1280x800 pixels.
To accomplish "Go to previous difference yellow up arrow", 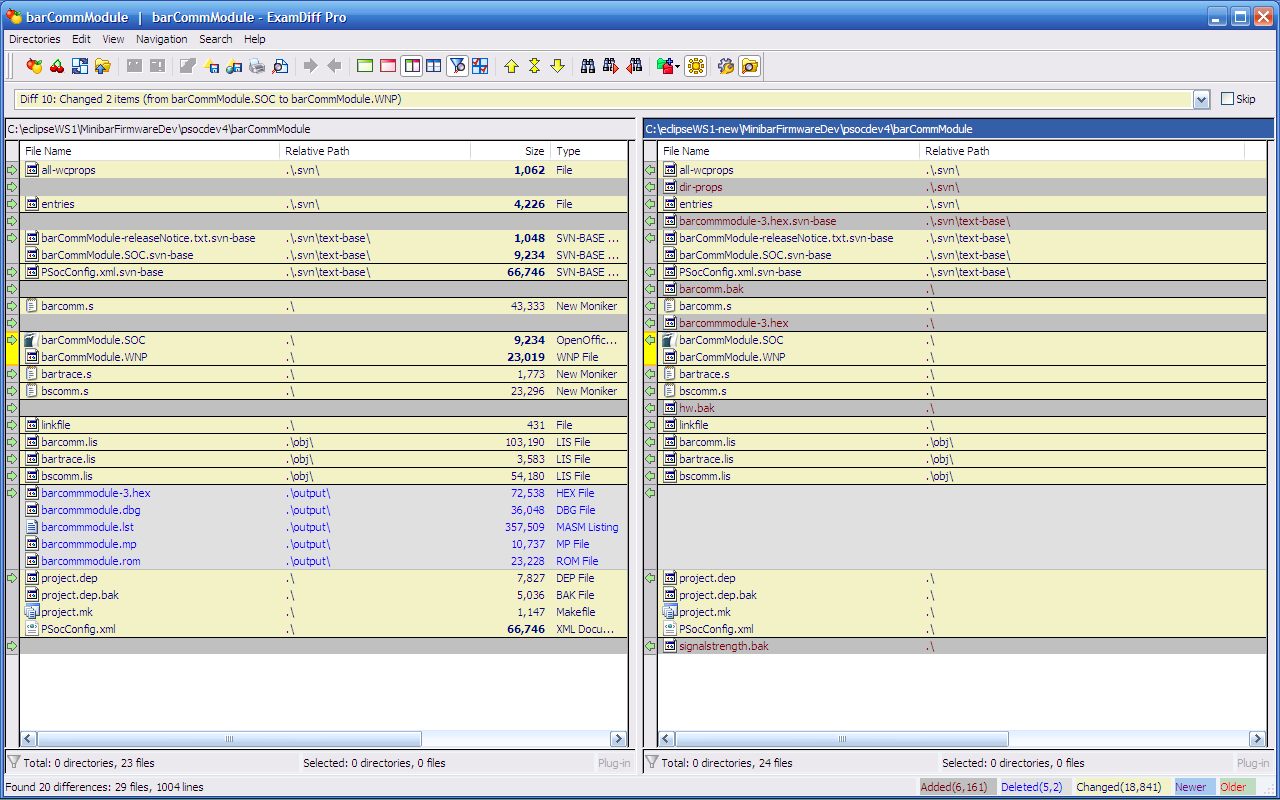I will pyautogui.click(x=511, y=66).
